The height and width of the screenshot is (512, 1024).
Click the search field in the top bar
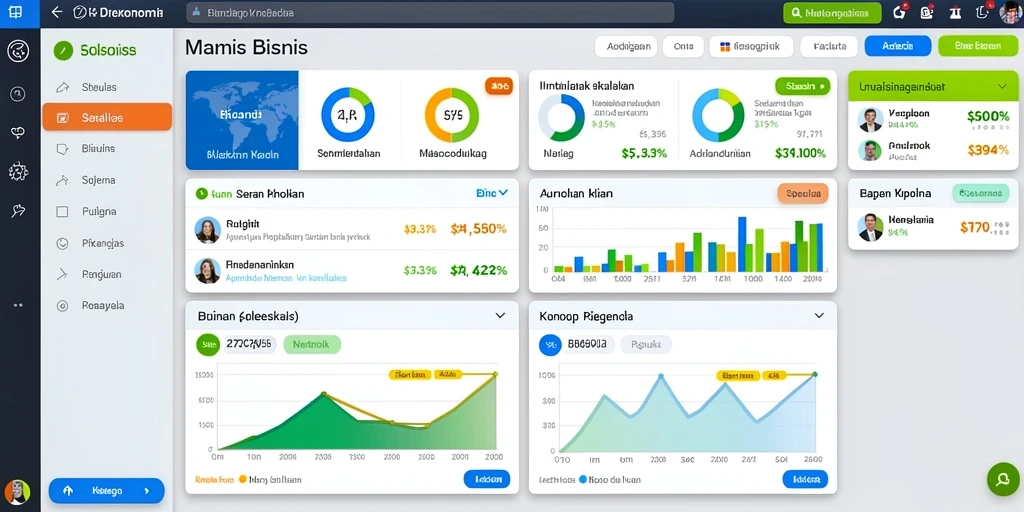click(430, 12)
